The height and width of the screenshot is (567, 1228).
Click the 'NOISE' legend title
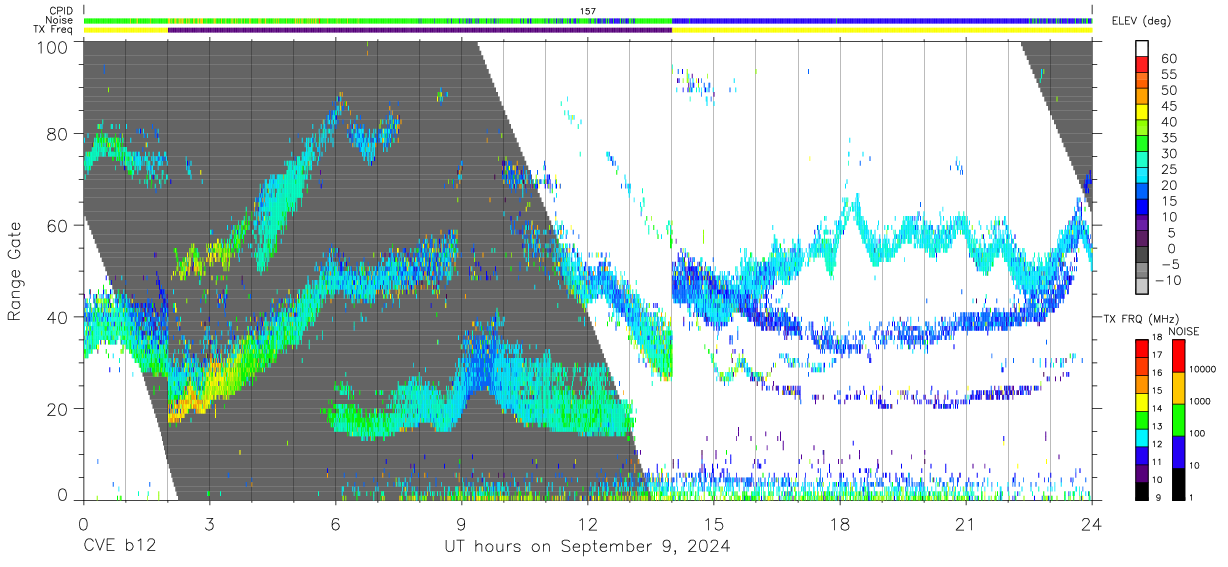pos(1183,331)
